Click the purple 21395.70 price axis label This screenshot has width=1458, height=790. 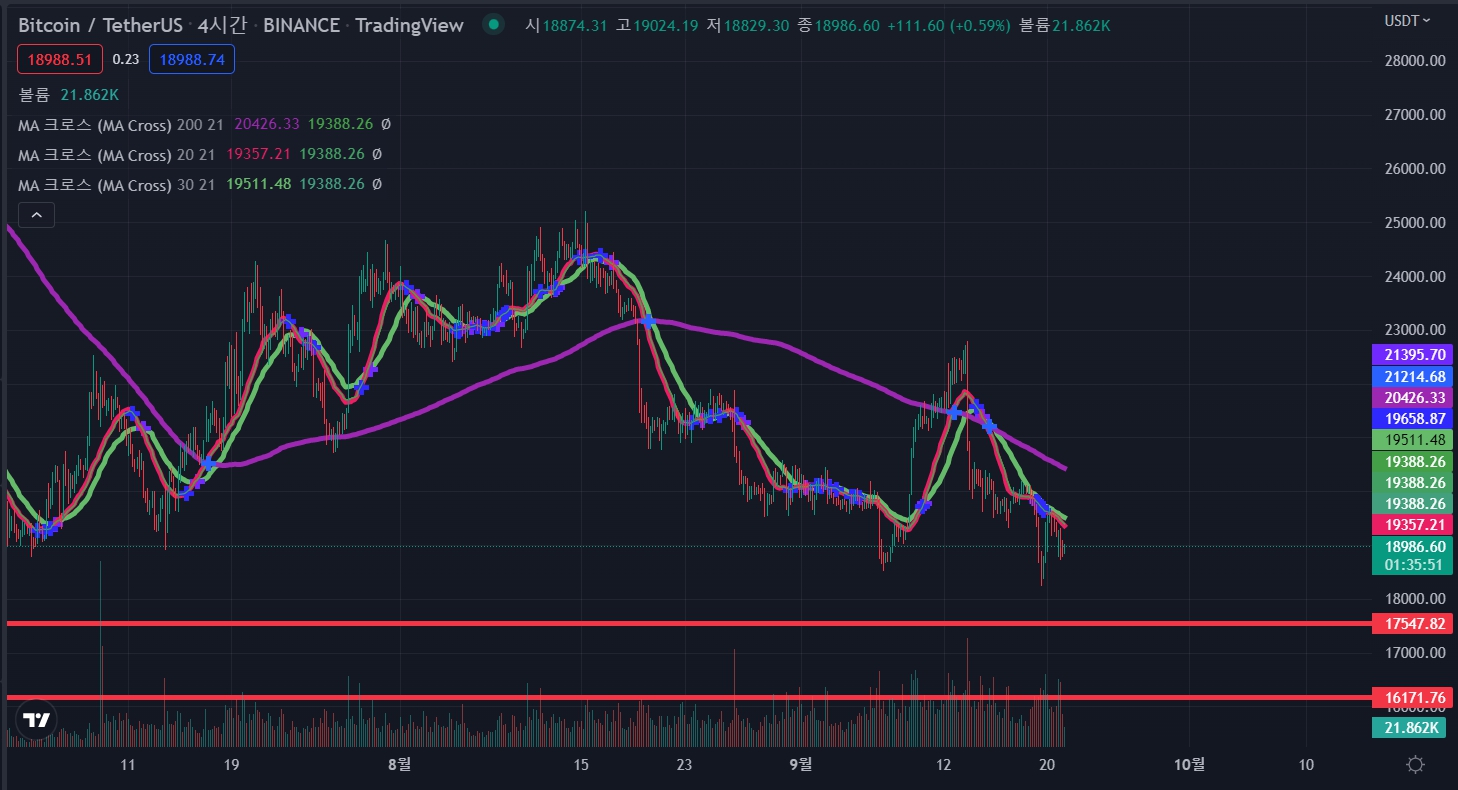click(x=1412, y=355)
